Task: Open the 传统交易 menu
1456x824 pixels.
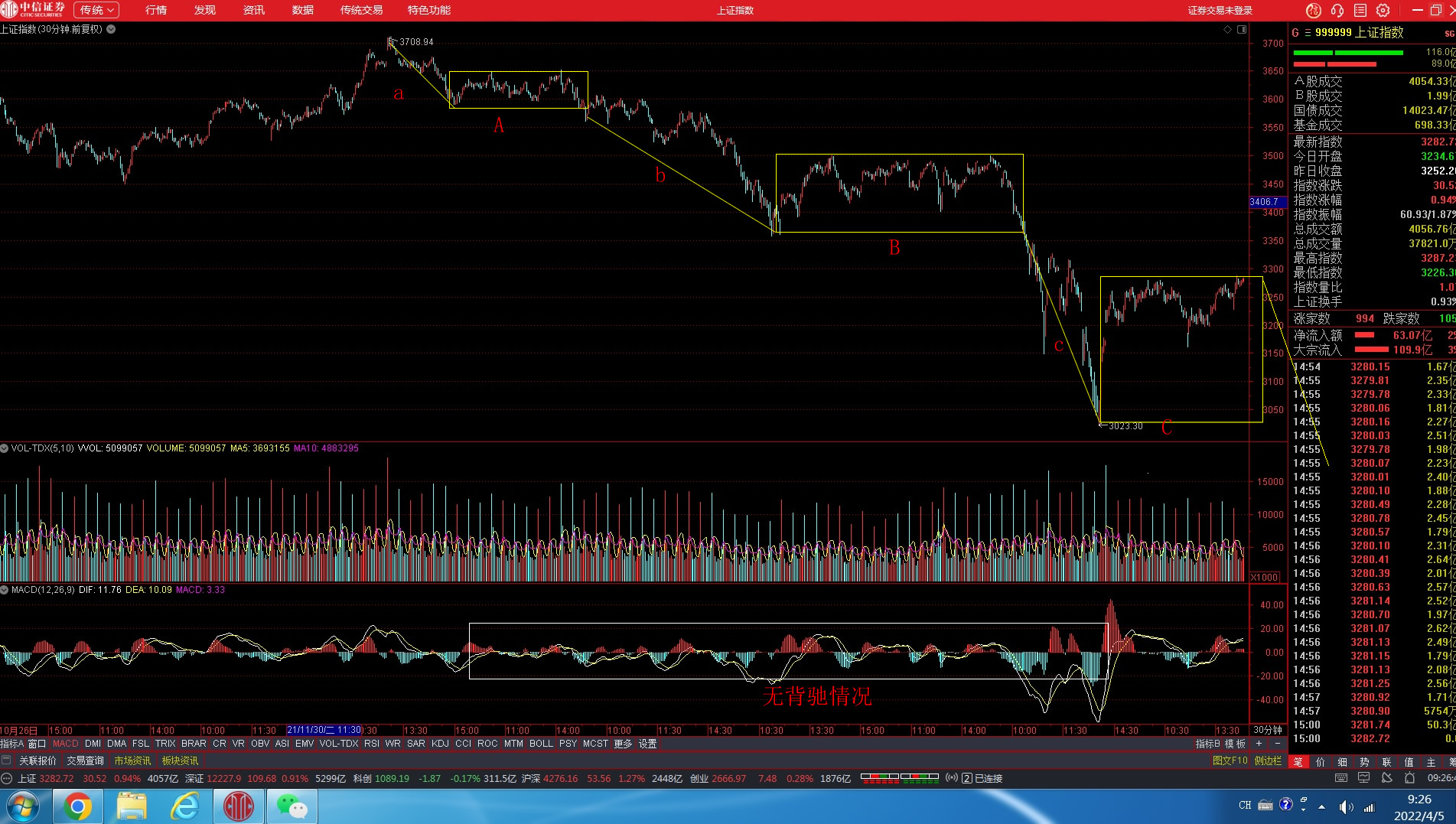Action: (361, 10)
